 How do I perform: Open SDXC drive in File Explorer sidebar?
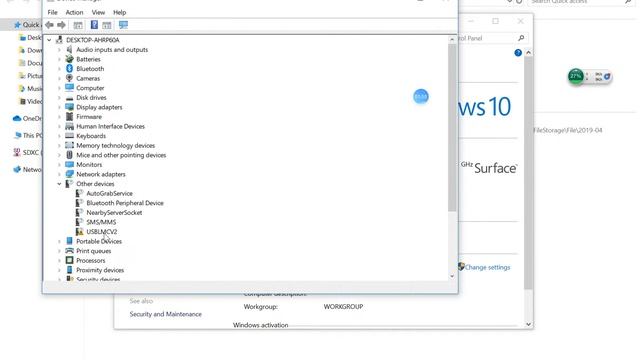27,152
